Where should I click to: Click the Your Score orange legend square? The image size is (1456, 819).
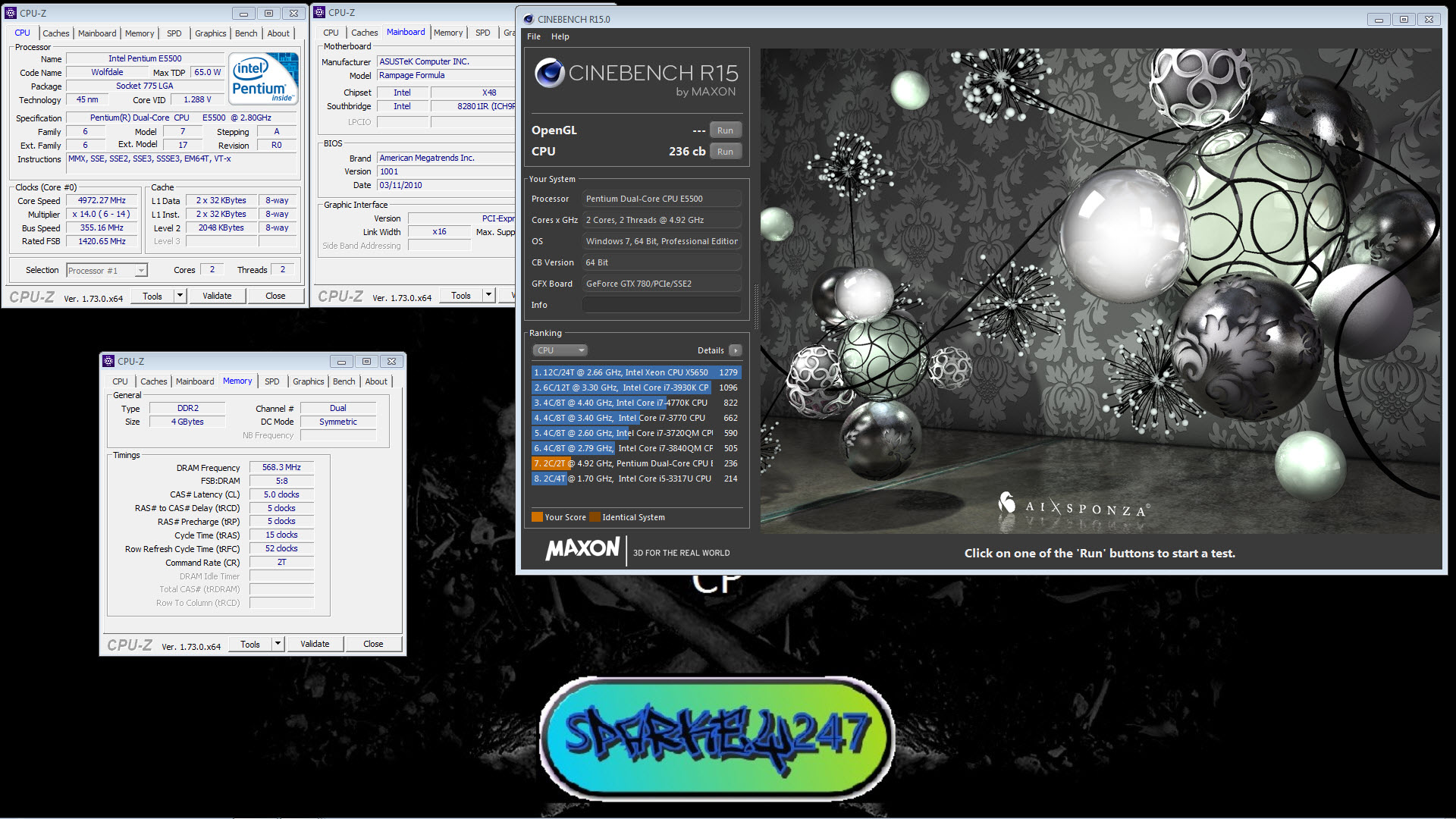coord(537,517)
